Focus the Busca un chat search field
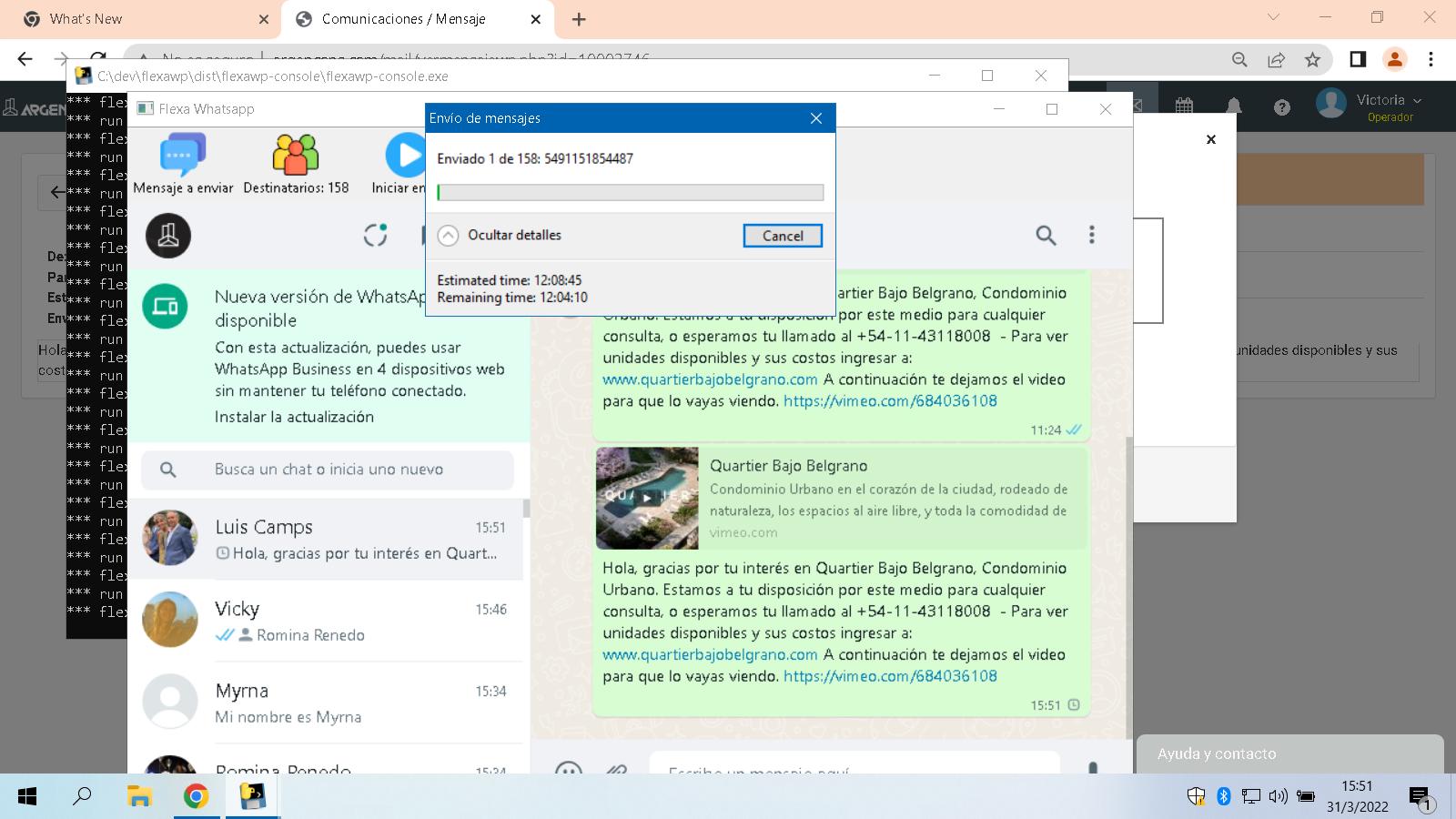Image resolution: width=1456 pixels, height=819 pixels. [328, 470]
